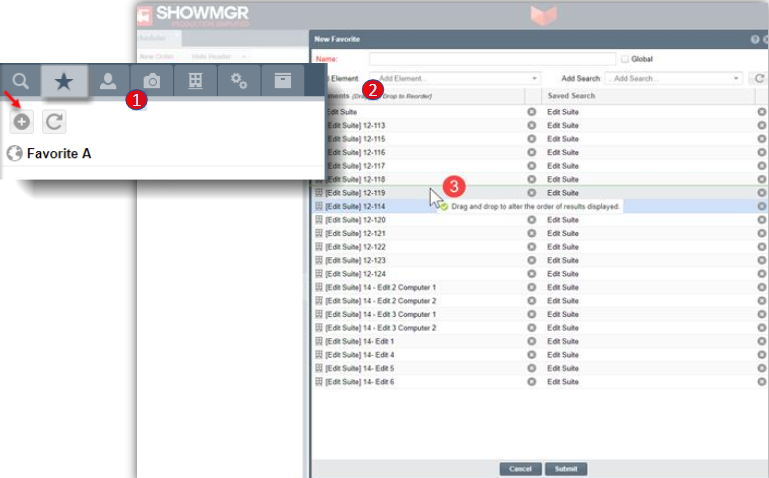The height and width of the screenshot is (478, 769).
Task: Remove [Edit Suite] 14 - Edit 2 Computer 1
Action: pos(532,287)
